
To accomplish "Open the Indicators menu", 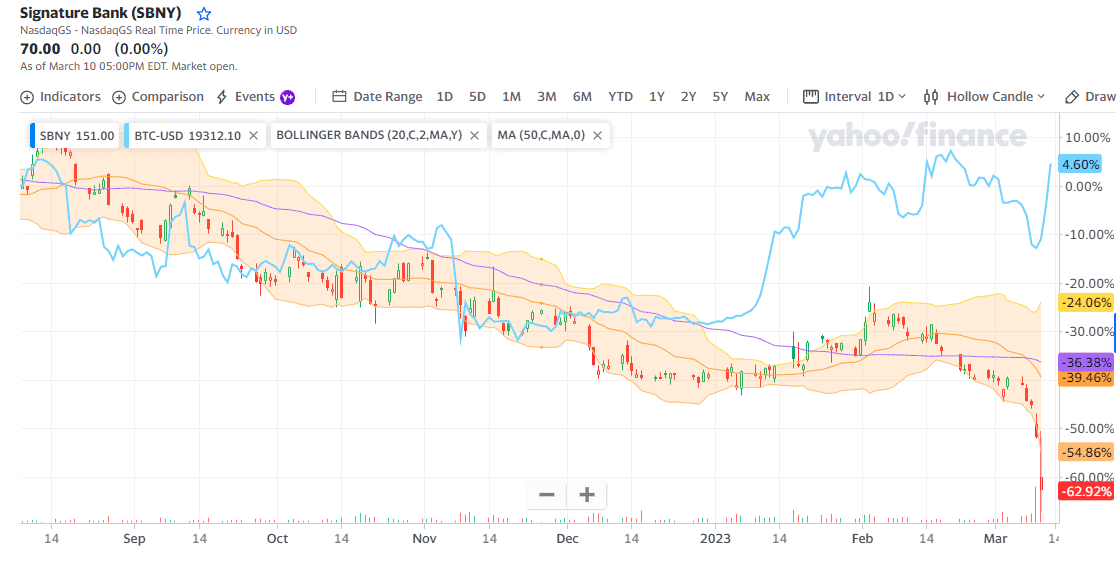I will pyautogui.click(x=60, y=97).
